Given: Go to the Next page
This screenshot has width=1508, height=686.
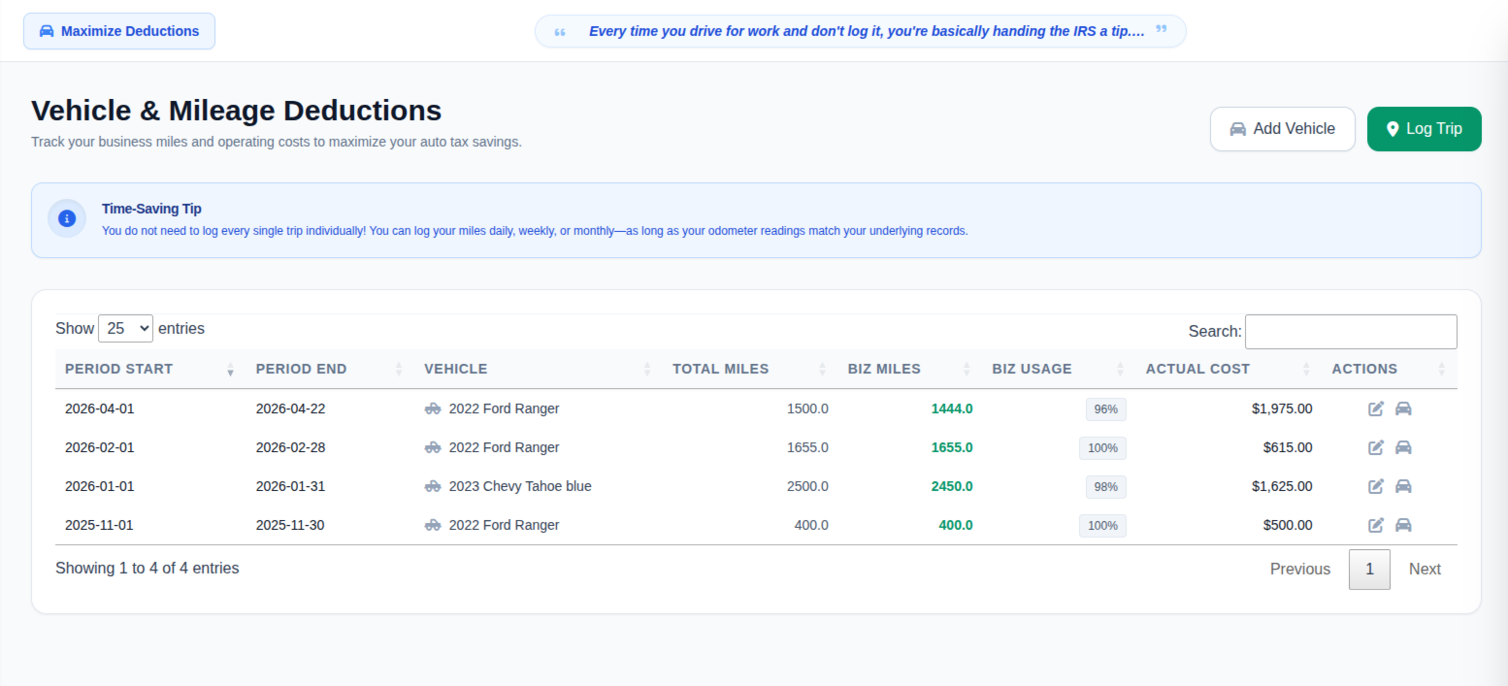Looking at the screenshot, I should click(1424, 569).
